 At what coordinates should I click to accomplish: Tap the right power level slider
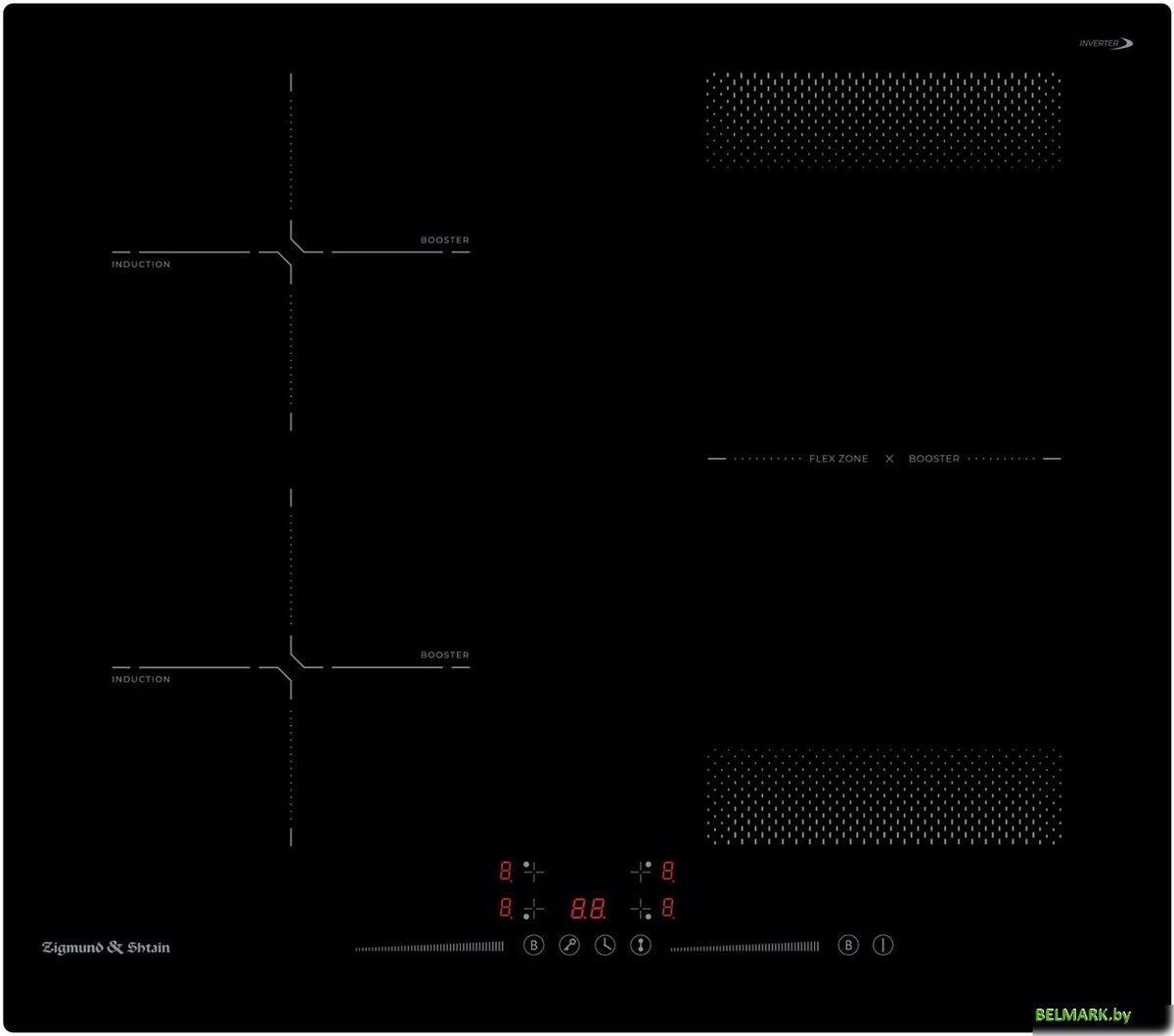click(745, 946)
